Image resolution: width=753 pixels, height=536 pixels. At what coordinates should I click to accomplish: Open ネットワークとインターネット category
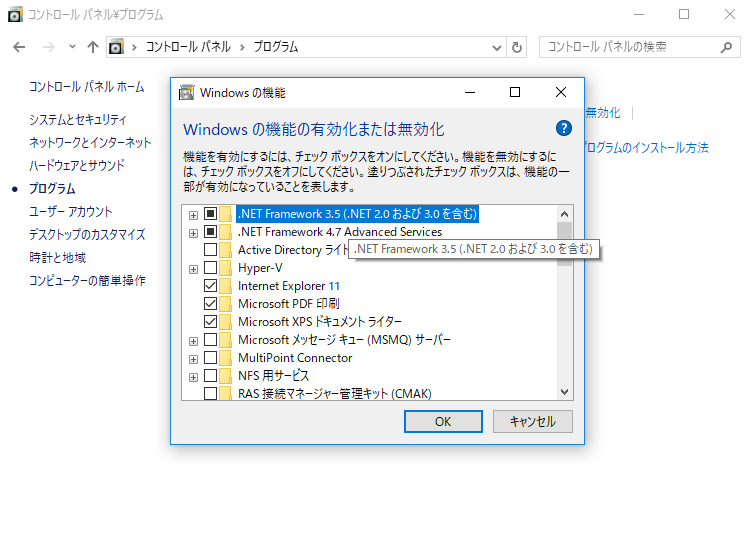tap(90, 142)
